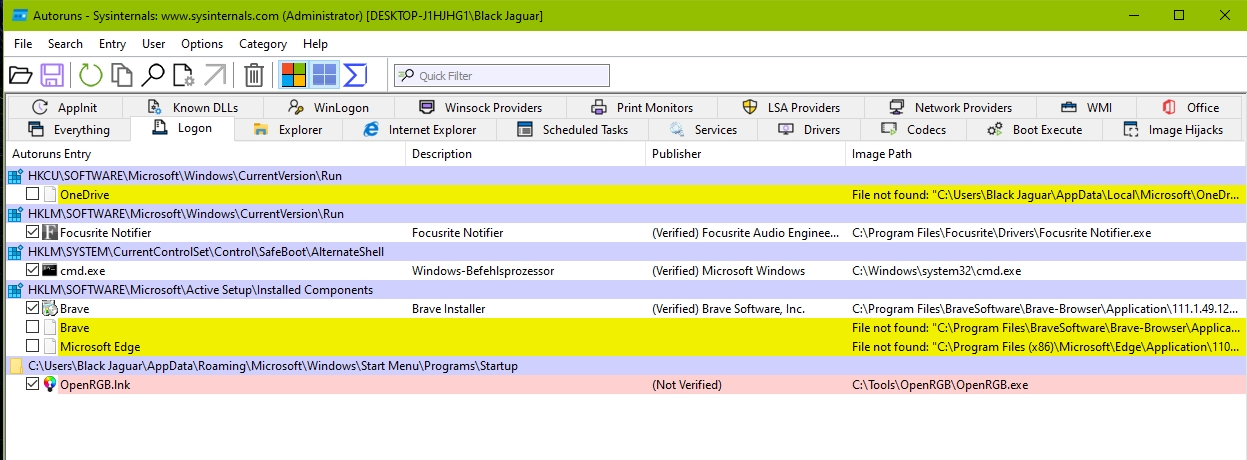
Task: Switch to the Internet Explorer tab
Action: pos(419,130)
